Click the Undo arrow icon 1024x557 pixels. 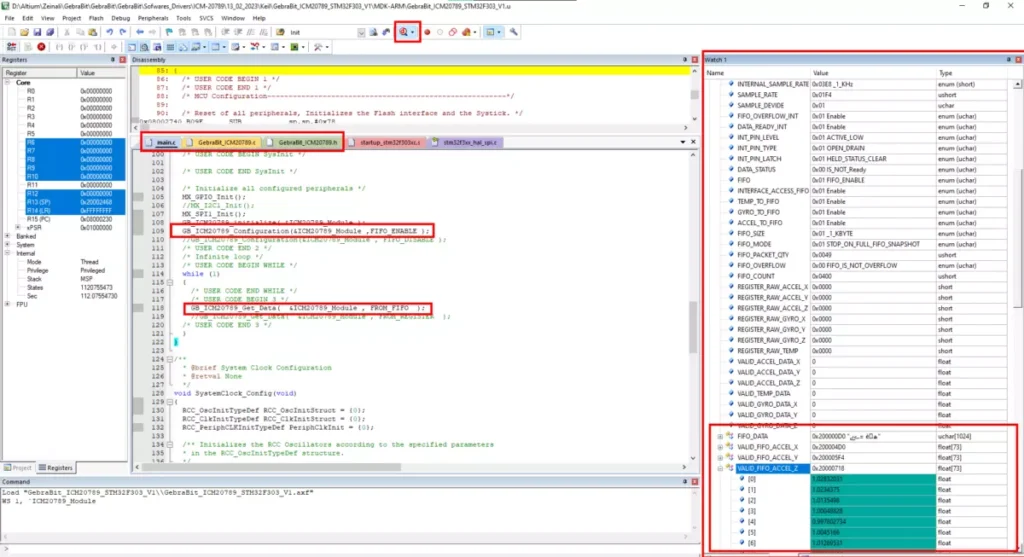110,32
